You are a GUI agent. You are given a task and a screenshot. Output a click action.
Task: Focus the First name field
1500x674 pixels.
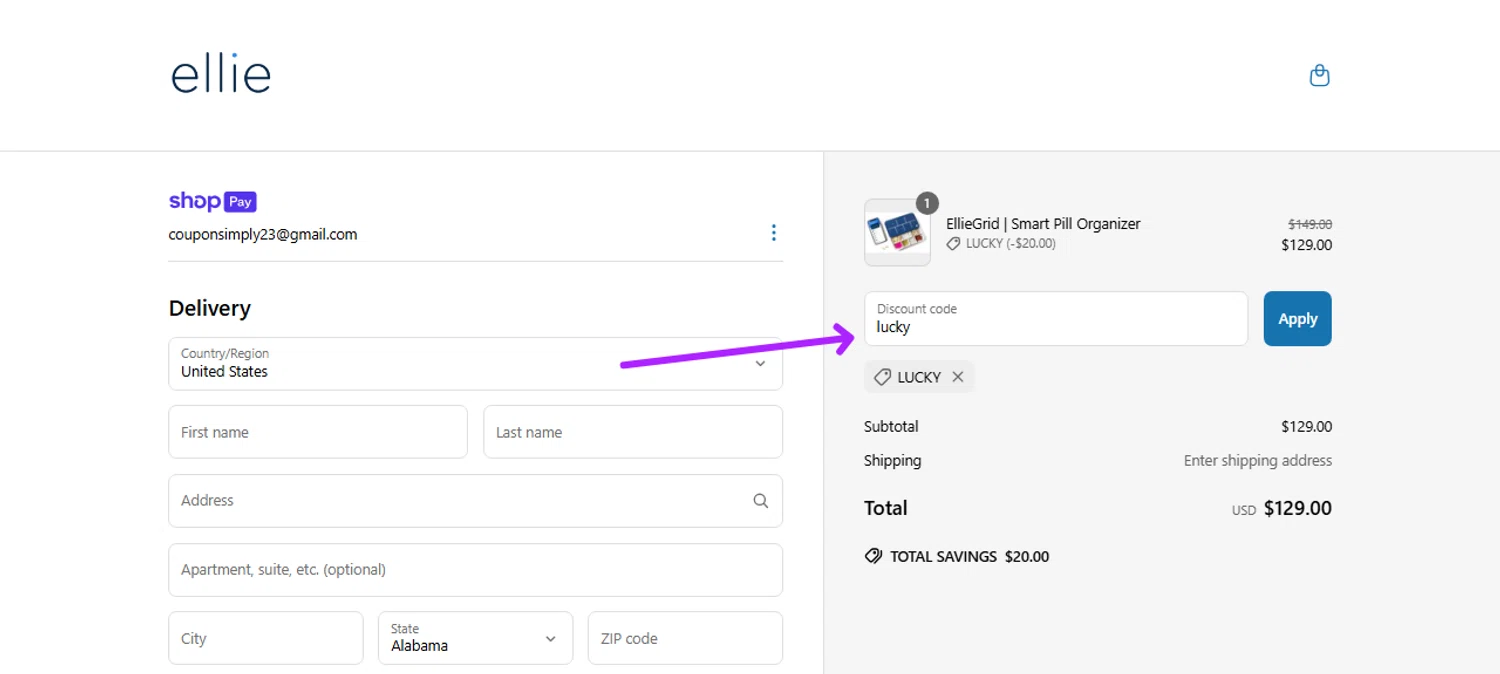(318, 432)
